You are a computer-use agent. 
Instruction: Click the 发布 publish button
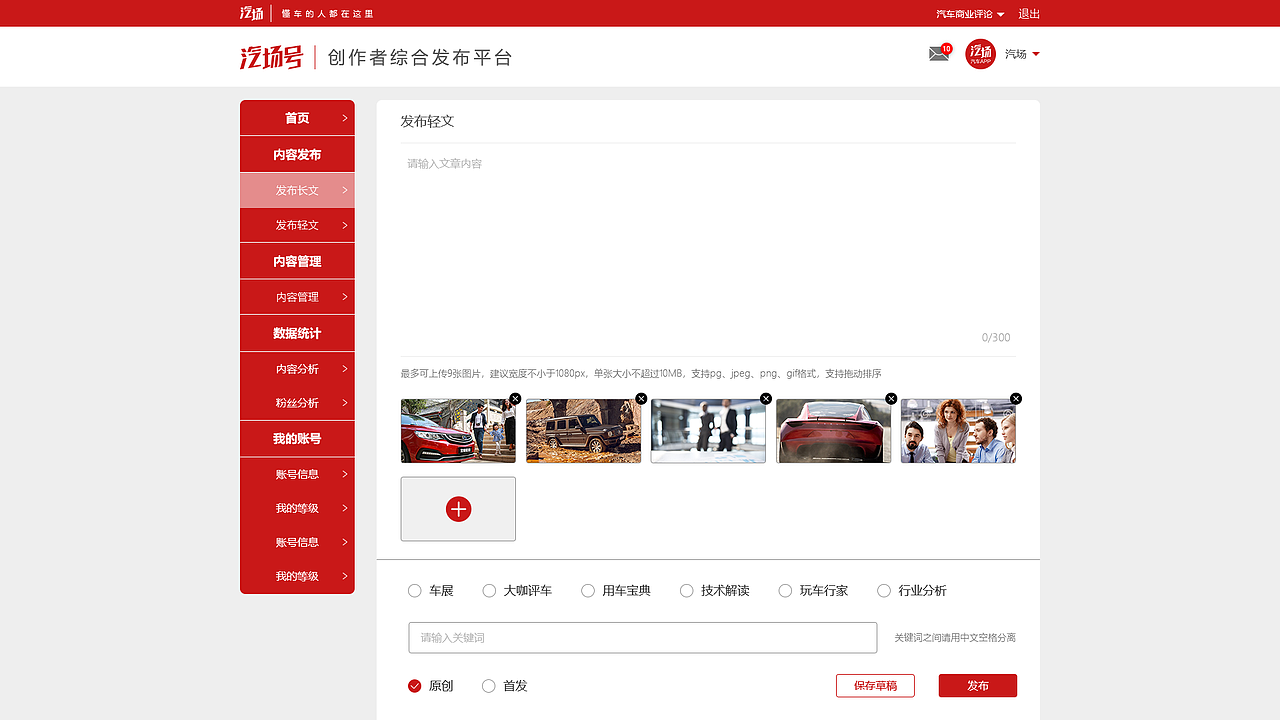tap(977, 685)
